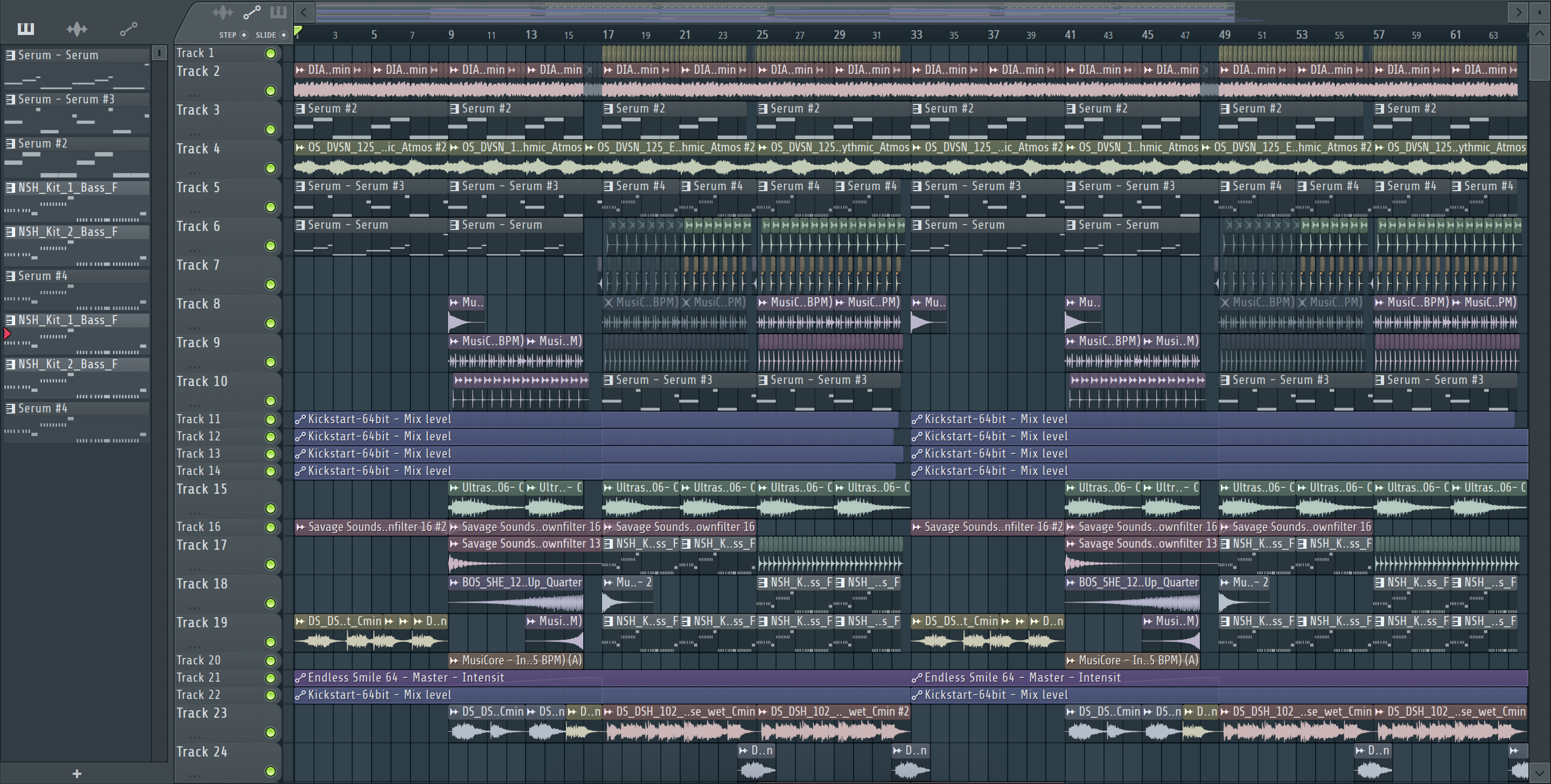Click the red current-pattern marker arrow in picker
Image resolution: width=1551 pixels, height=784 pixels.
click(x=7, y=334)
